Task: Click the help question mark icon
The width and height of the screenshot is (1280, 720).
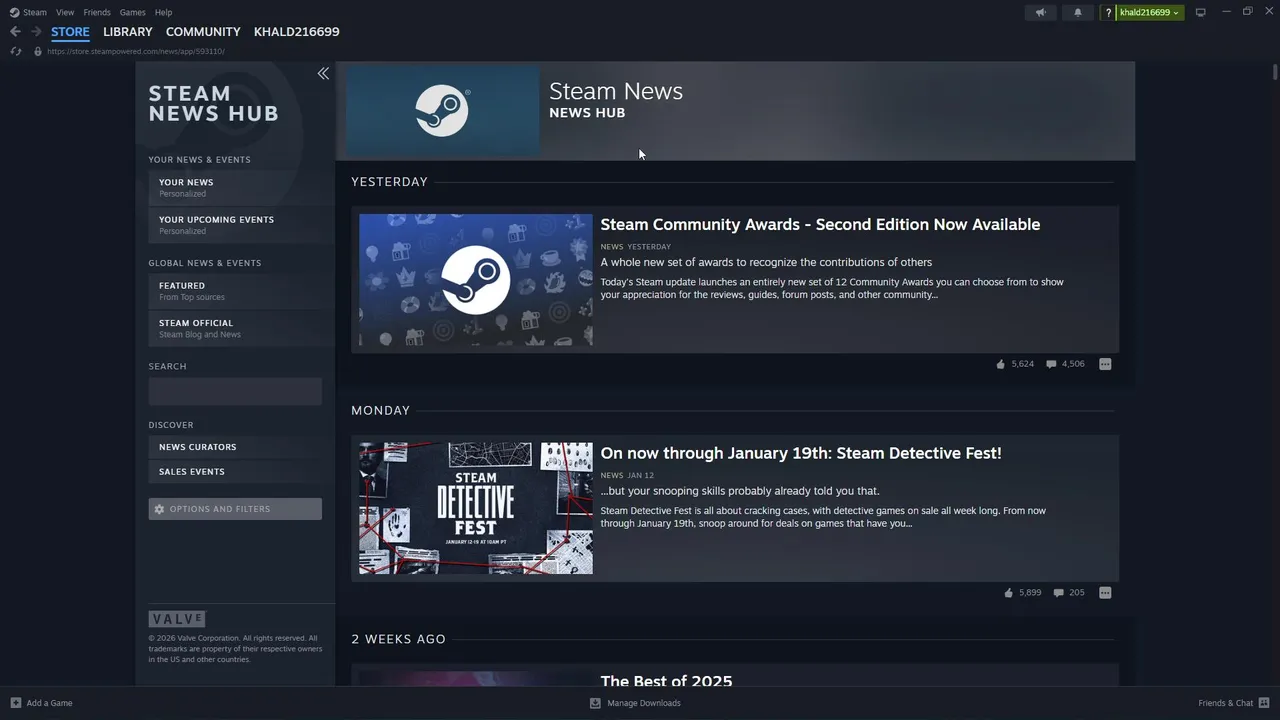Action: pyautogui.click(x=1108, y=12)
